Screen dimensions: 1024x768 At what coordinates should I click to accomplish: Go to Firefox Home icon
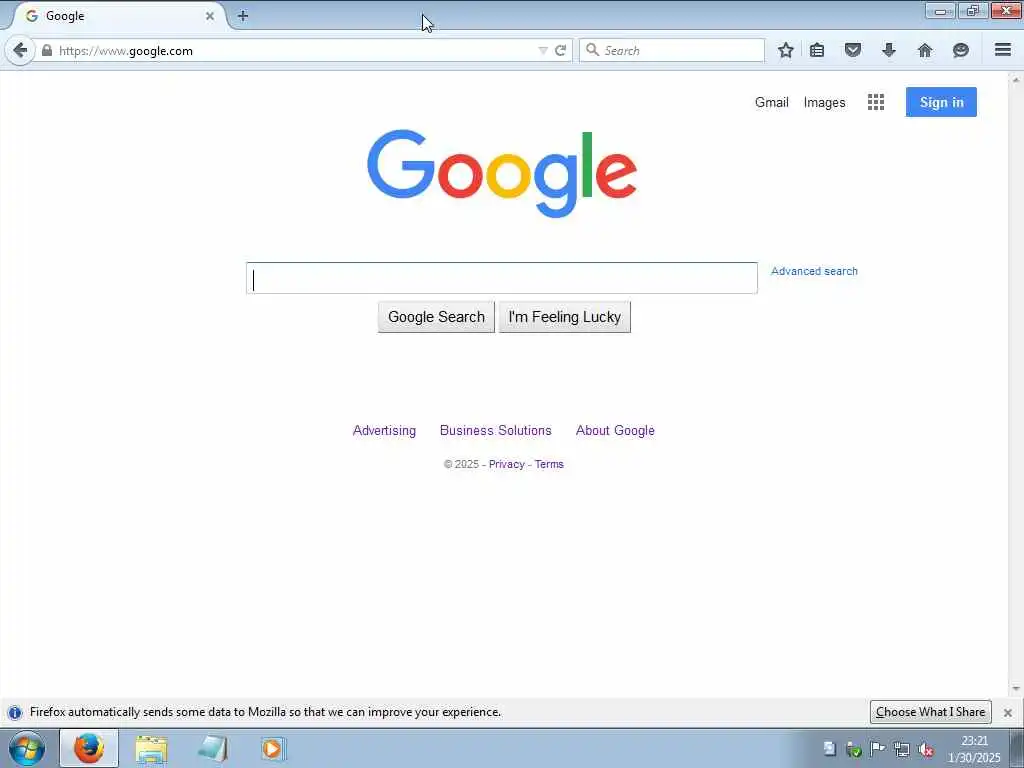click(x=925, y=50)
